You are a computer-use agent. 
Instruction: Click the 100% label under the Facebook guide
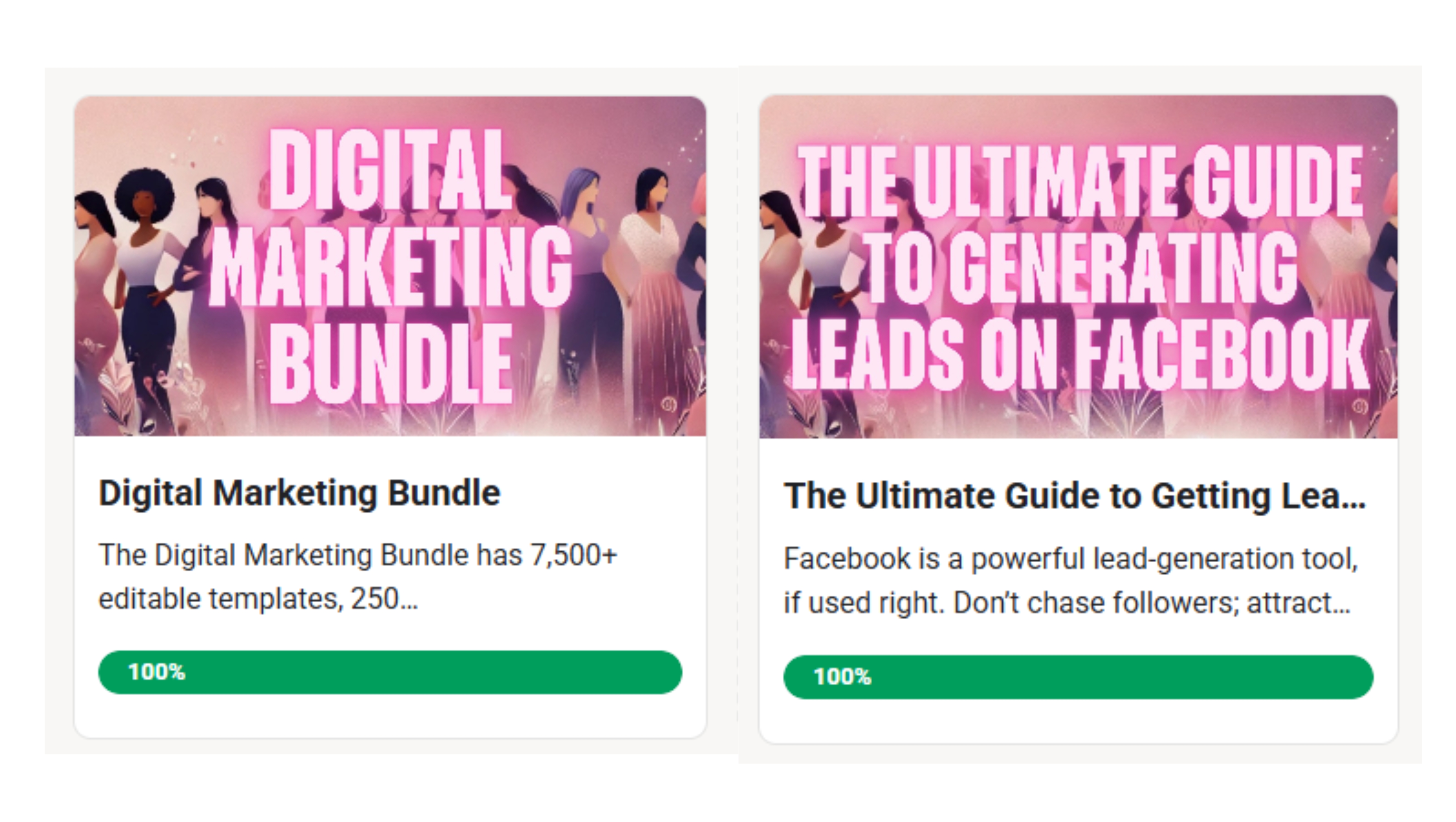pyautogui.click(x=842, y=677)
